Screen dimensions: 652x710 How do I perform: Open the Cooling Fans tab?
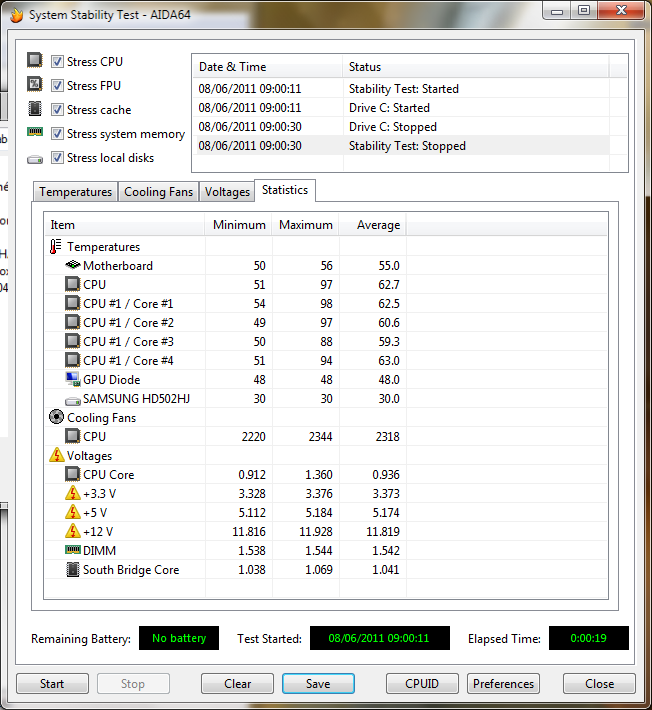pos(158,192)
